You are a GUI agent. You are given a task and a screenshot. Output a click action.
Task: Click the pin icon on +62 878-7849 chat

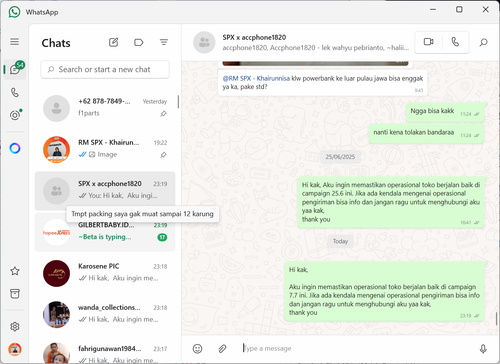click(x=163, y=114)
